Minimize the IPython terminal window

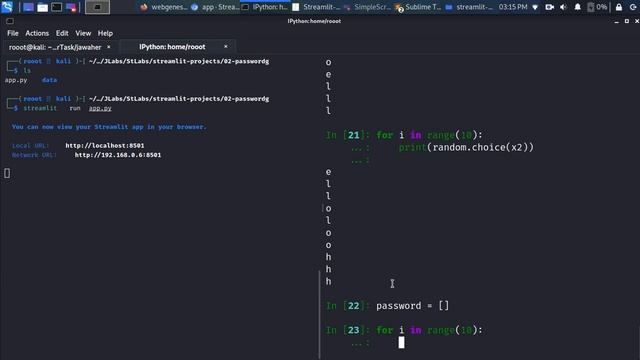tap(616, 21)
